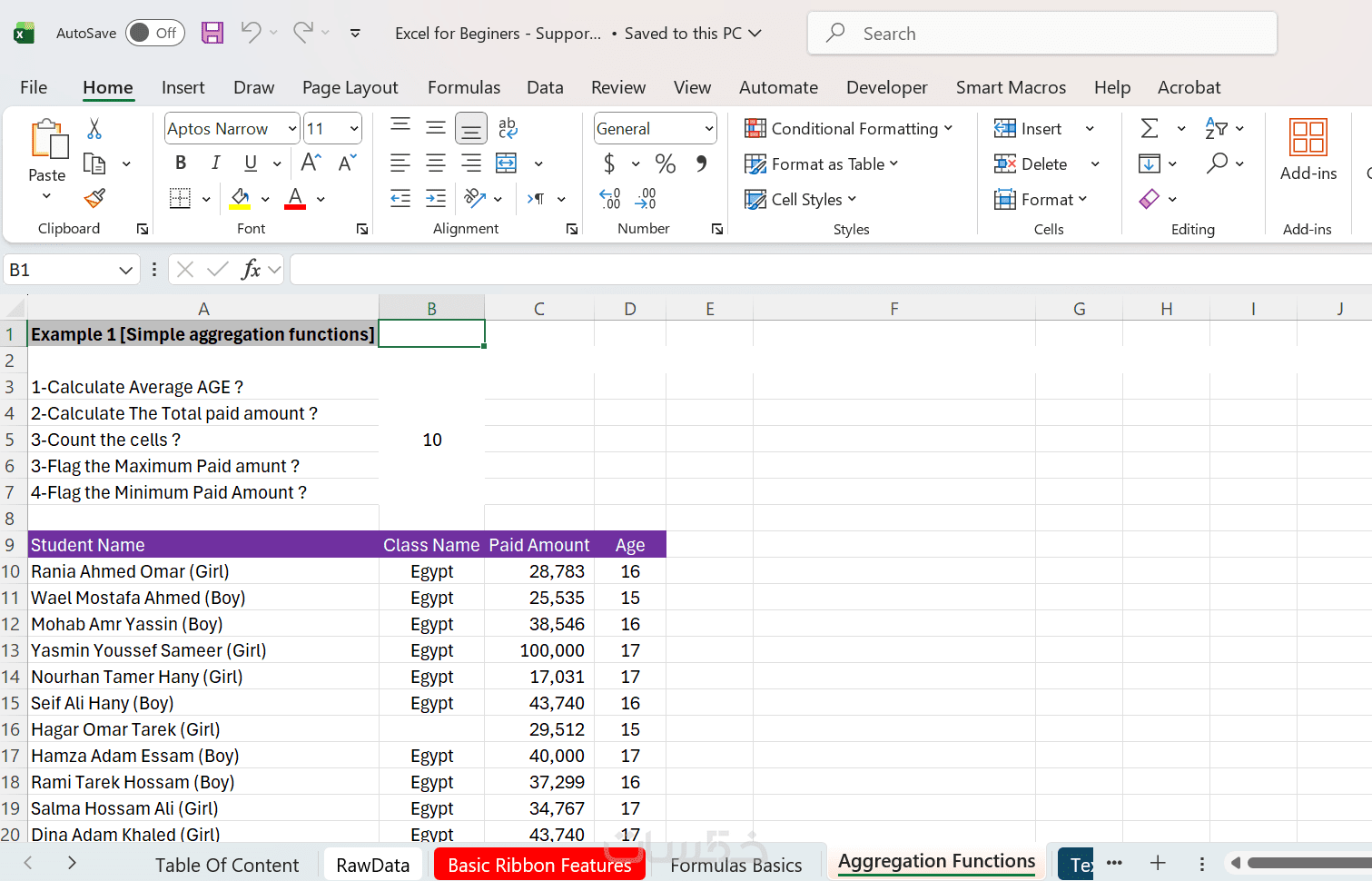Open the font name dropdown
Image resolution: width=1372 pixels, height=881 pixels.
pos(291,129)
